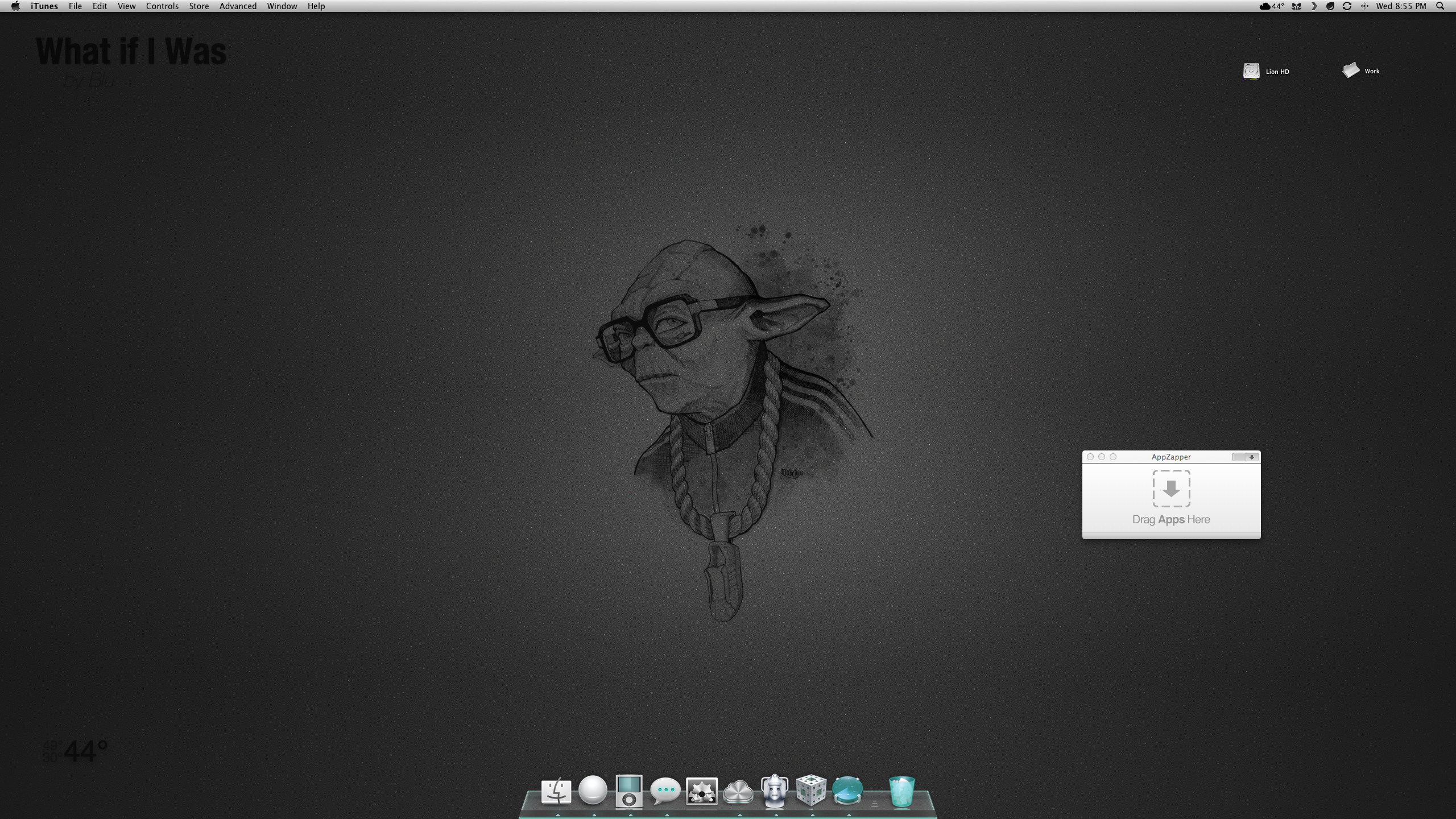Click the AppZapper drop zone arrow box

point(1171,489)
